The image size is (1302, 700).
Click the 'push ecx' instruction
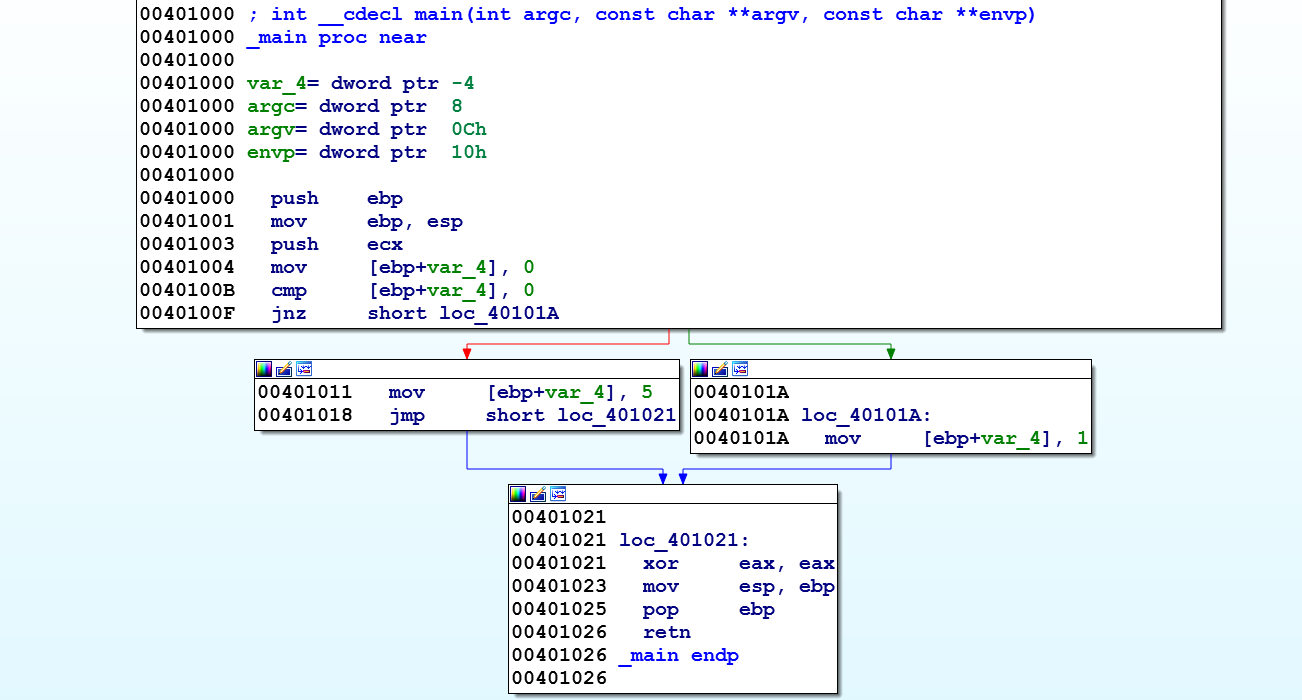pyautogui.click(x=337, y=245)
